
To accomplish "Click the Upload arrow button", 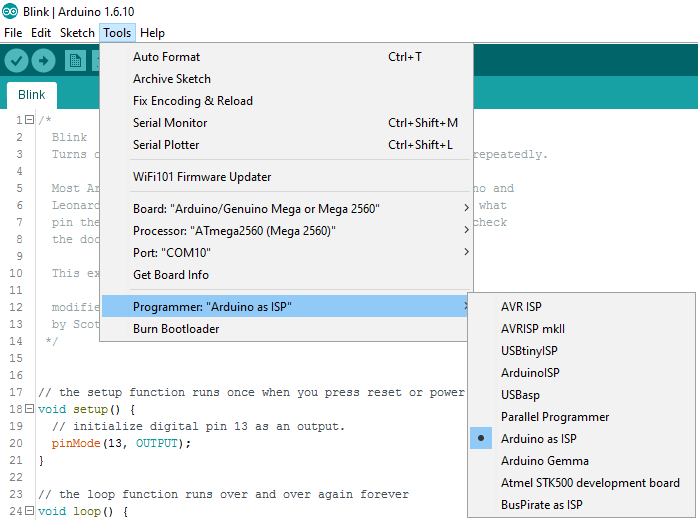I will pos(43,61).
